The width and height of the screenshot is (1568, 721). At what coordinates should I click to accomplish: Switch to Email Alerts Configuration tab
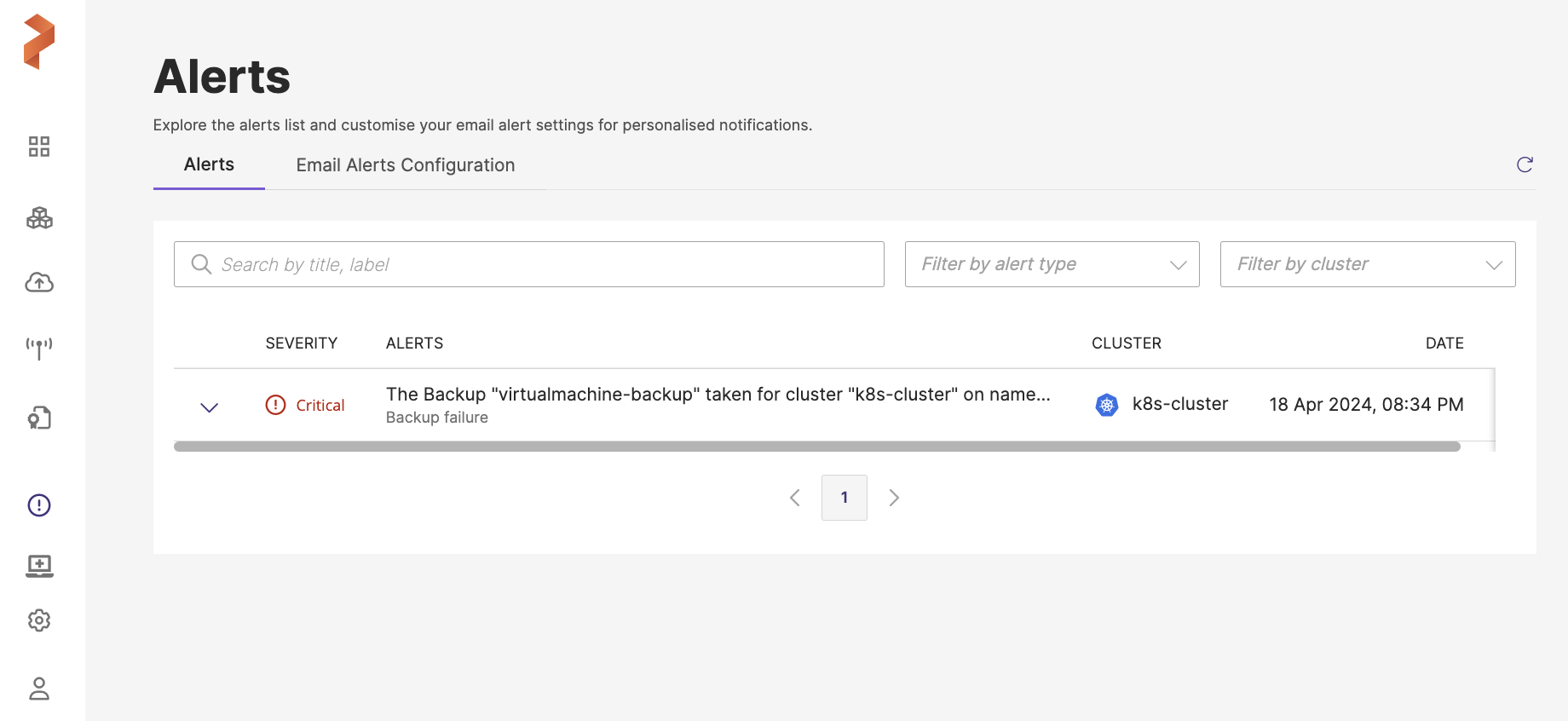point(405,165)
